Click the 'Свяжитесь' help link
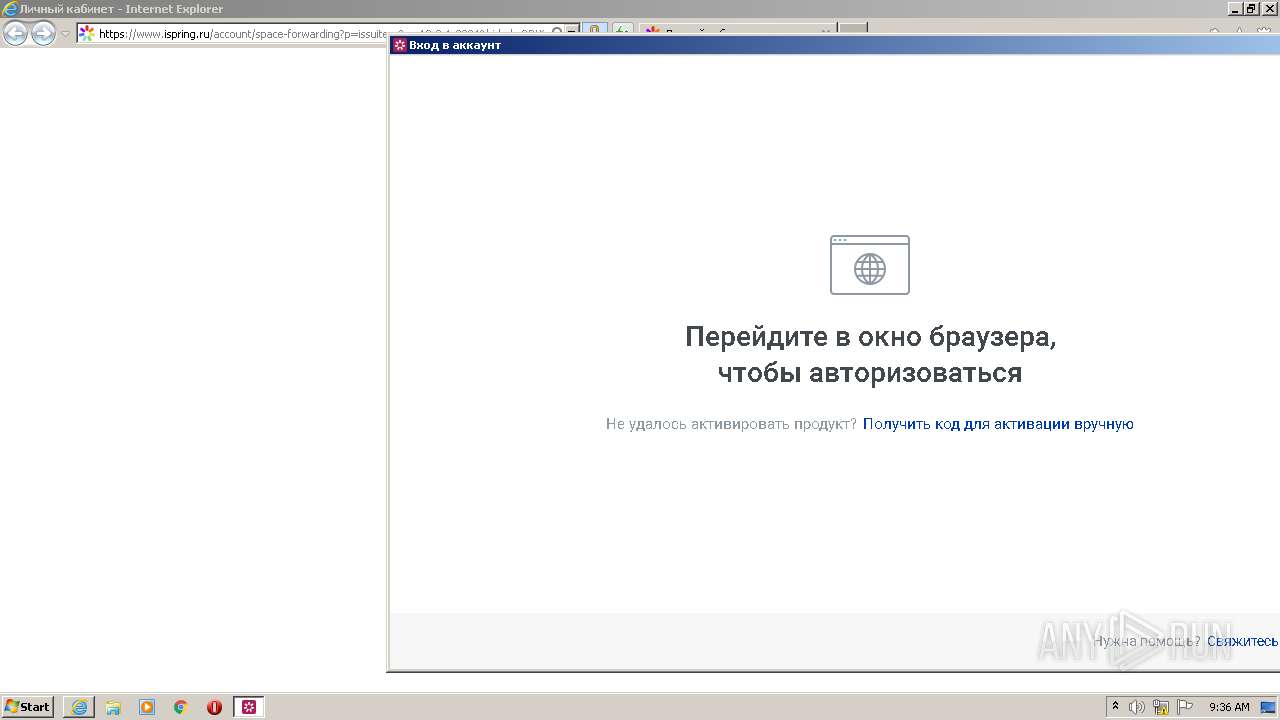Screen dimensions: 1280x720 pyautogui.click(x=1242, y=641)
